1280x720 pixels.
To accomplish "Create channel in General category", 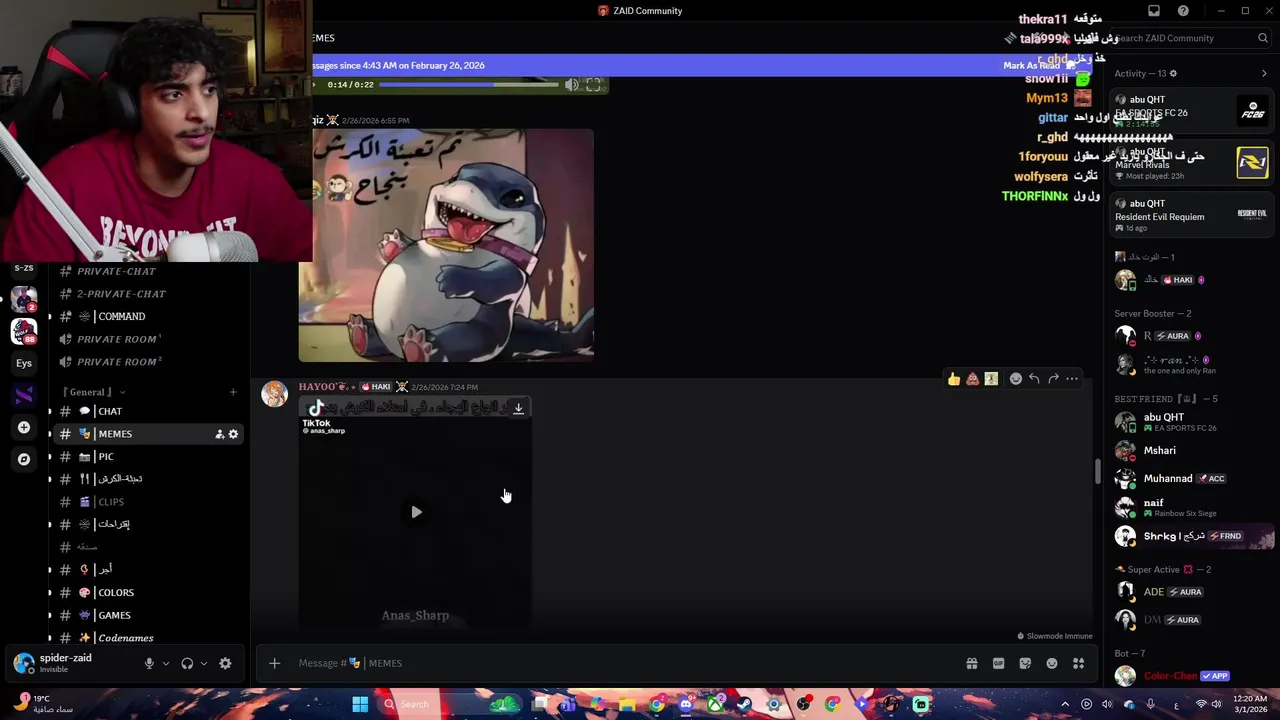I will 233,392.
